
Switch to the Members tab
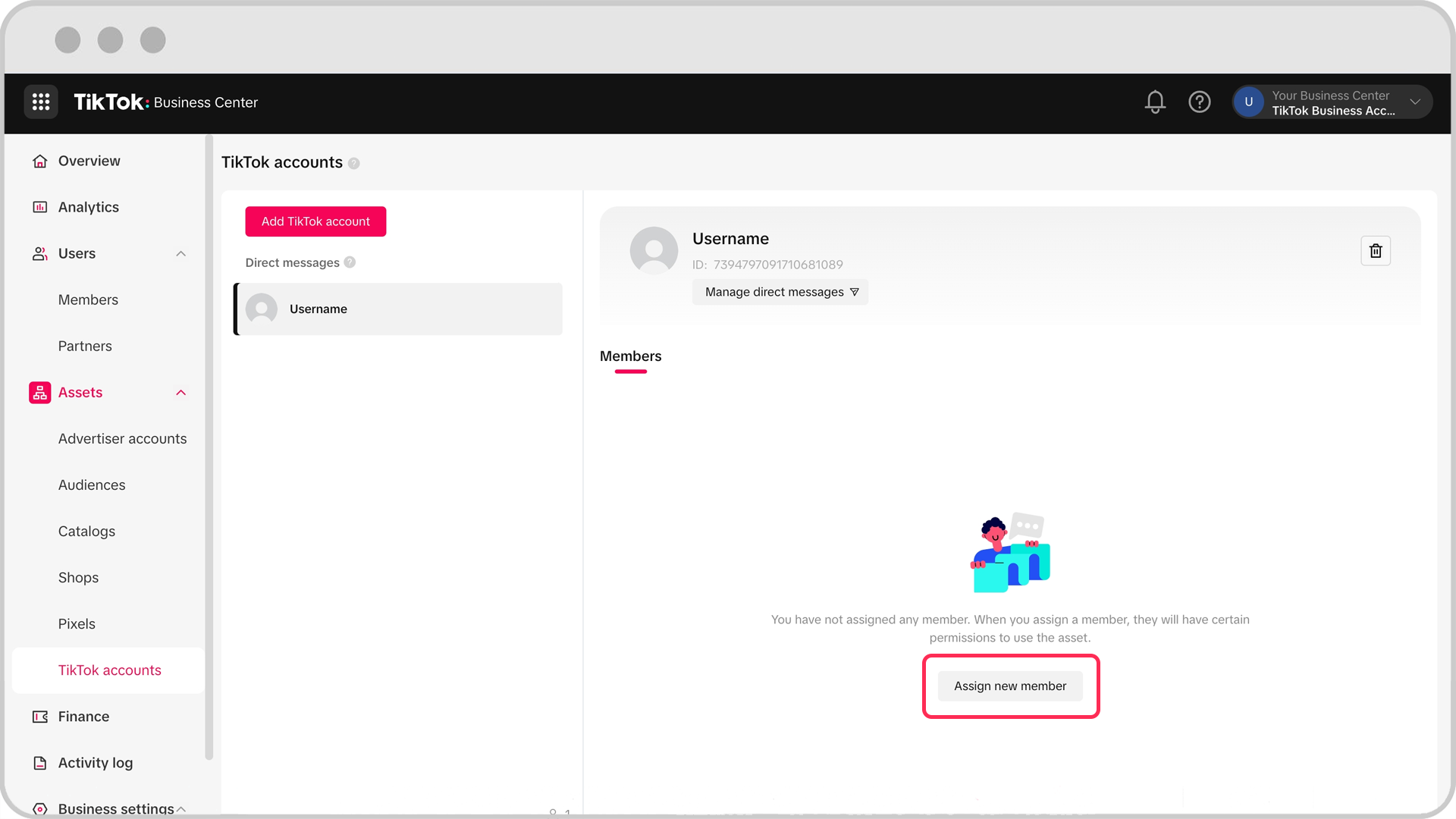pyautogui.click(x=630, y=356)
